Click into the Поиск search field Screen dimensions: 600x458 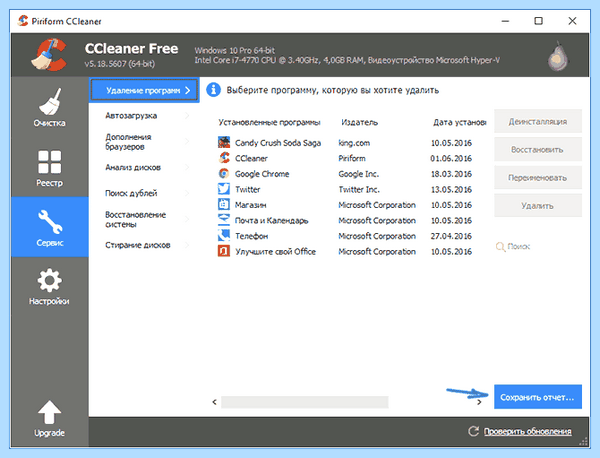pyautogui.click(x=538, y=247)
